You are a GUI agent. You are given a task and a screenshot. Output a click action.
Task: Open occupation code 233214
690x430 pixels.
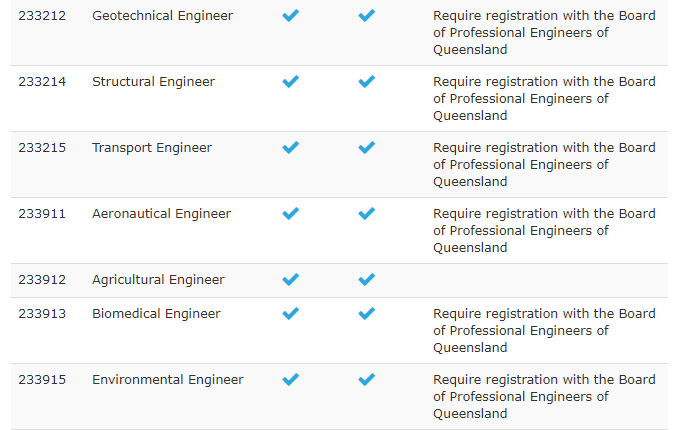42,82
